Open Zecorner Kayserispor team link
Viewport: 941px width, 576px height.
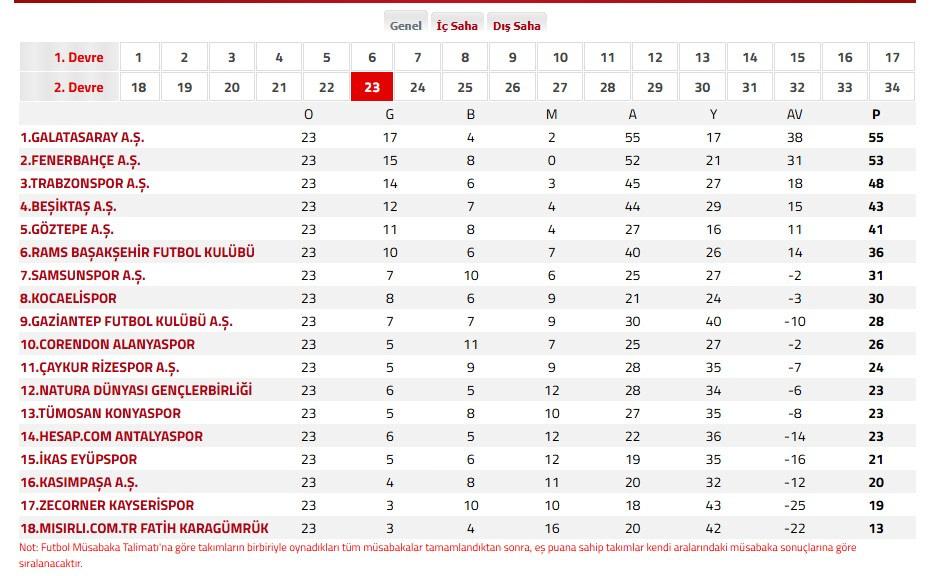point(107,506)
